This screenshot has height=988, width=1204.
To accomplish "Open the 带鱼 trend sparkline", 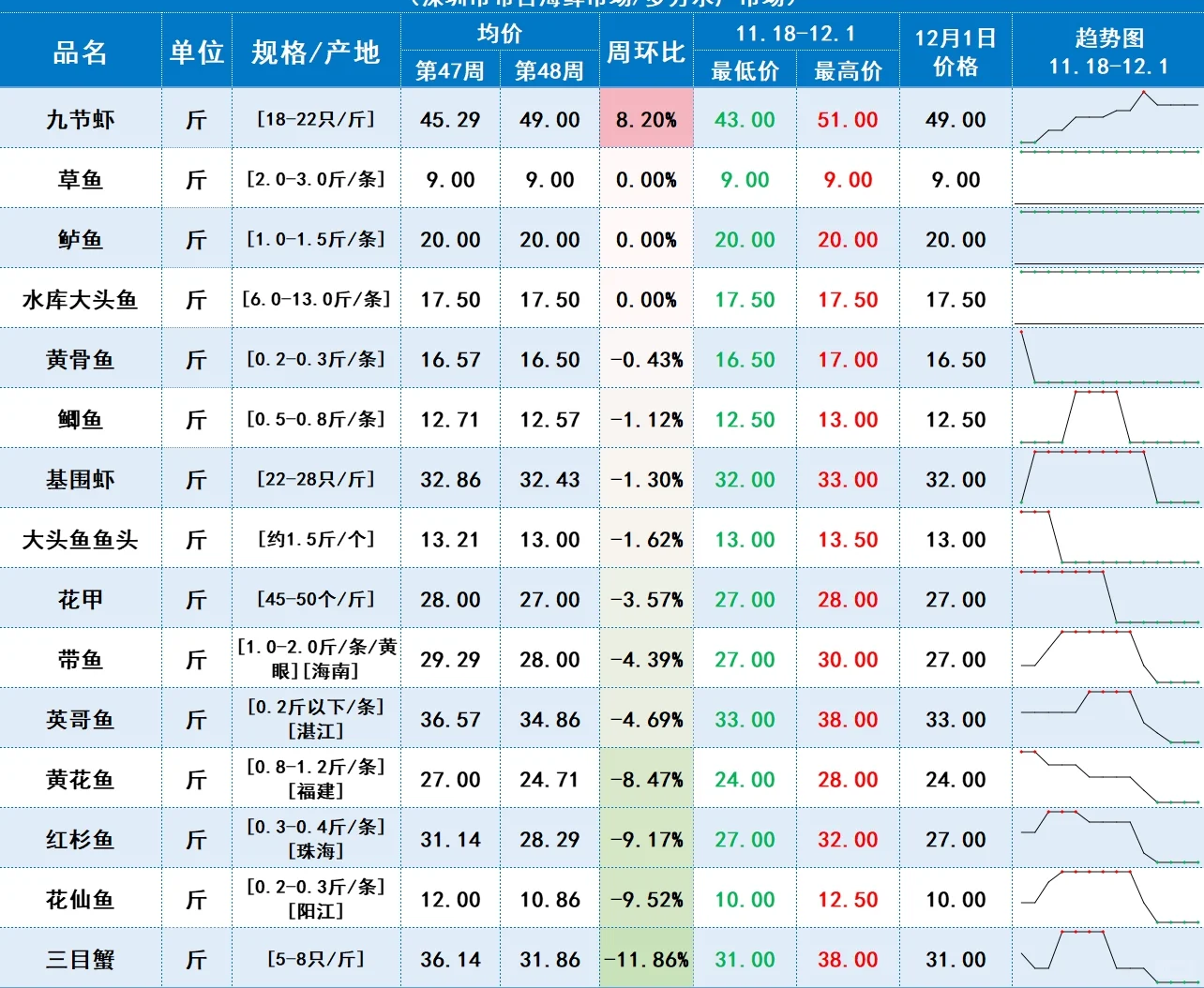I will pos(1108,658).
